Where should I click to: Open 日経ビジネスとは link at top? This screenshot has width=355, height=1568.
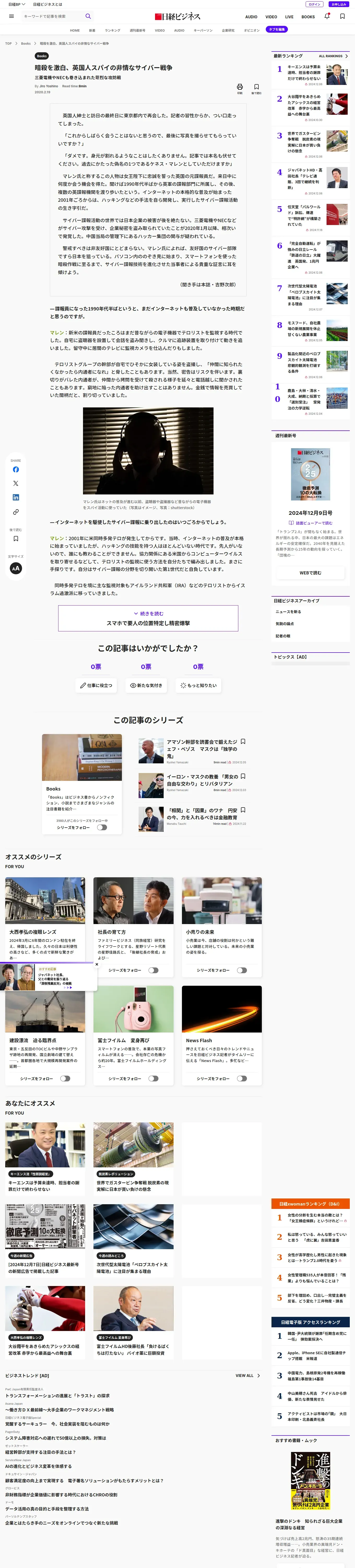tap(48, 4)
